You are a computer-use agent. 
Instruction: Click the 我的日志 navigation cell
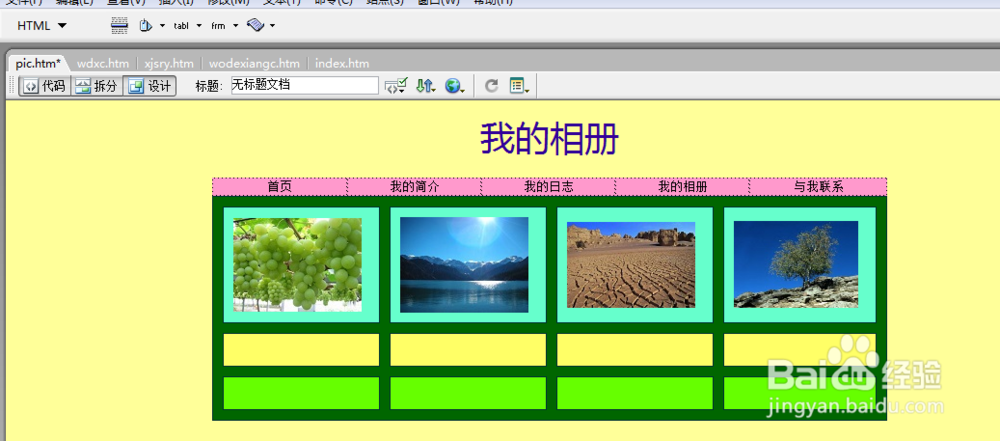pos(548,187)
